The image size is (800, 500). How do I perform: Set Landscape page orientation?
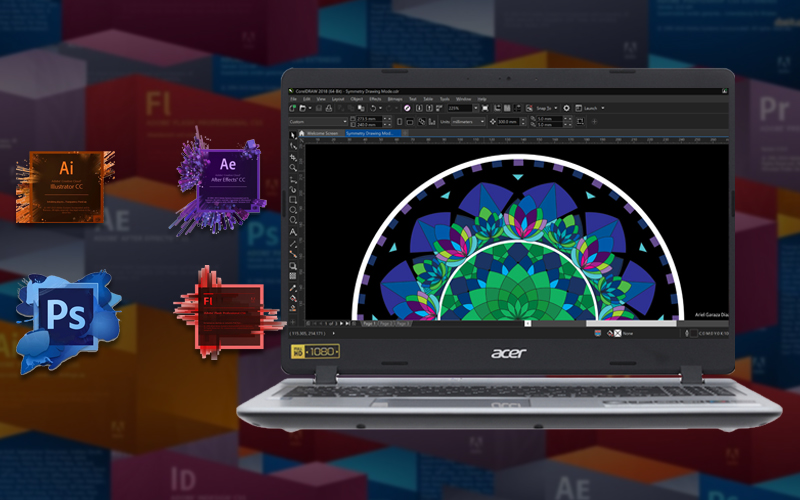(x=410, y=121)
